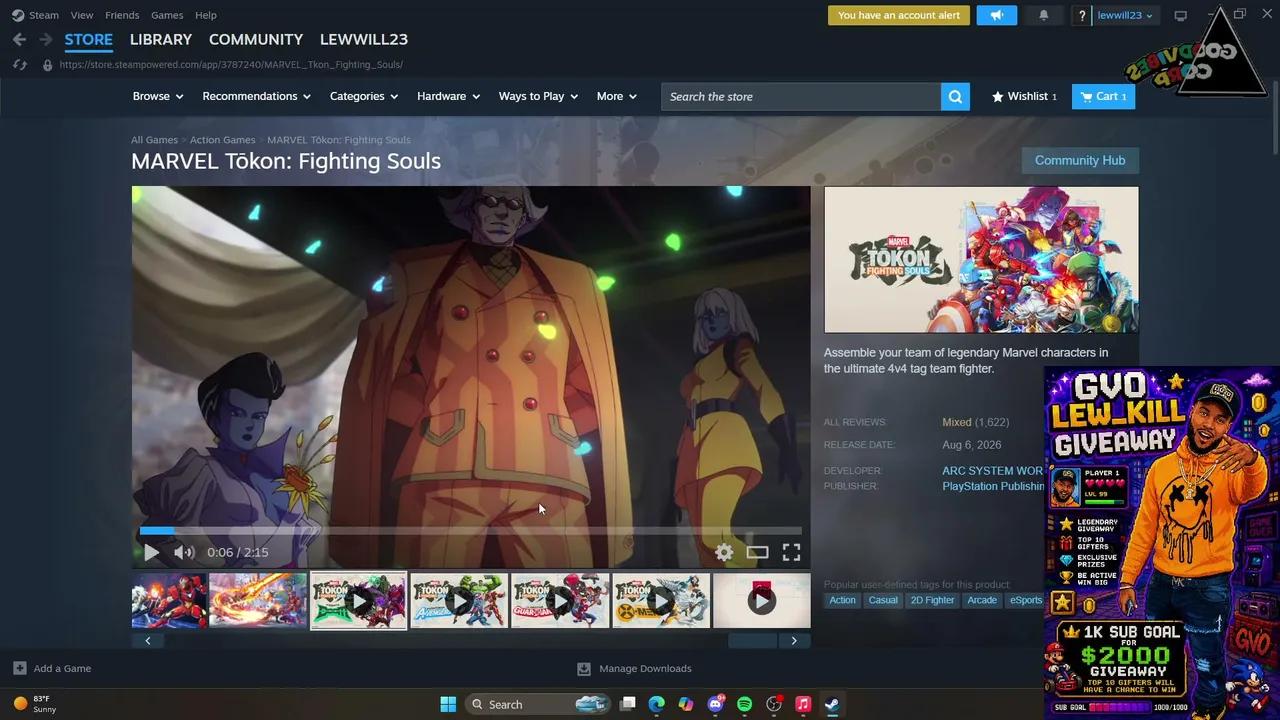
Task: Click the Steam taskbar icon
Action: point(831,704)
